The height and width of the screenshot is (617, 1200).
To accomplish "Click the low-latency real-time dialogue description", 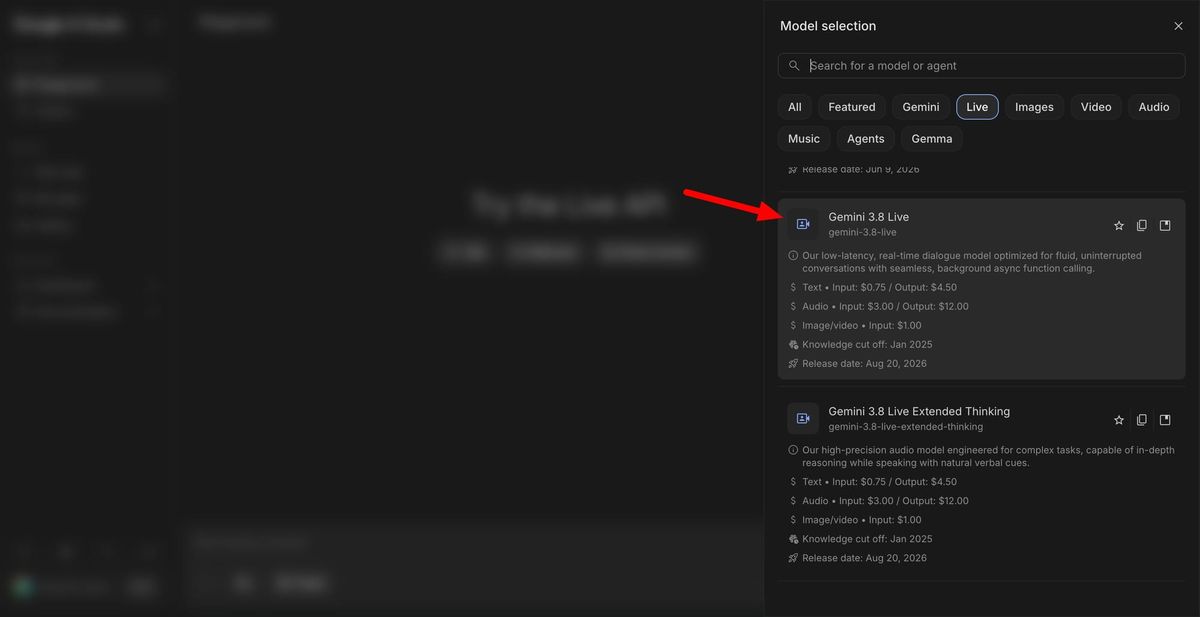I will (x=971, y=262).
